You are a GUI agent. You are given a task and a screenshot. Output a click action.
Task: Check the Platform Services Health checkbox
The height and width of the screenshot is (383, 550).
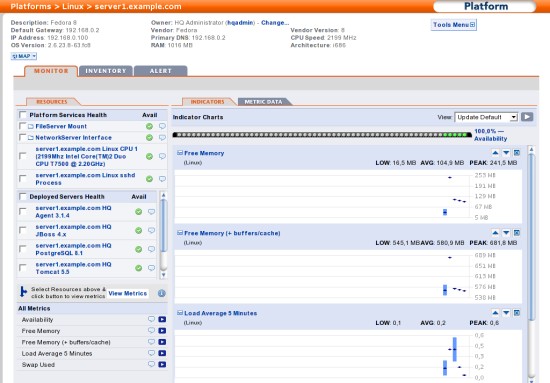pyautogui.click(x=23, y=115)
